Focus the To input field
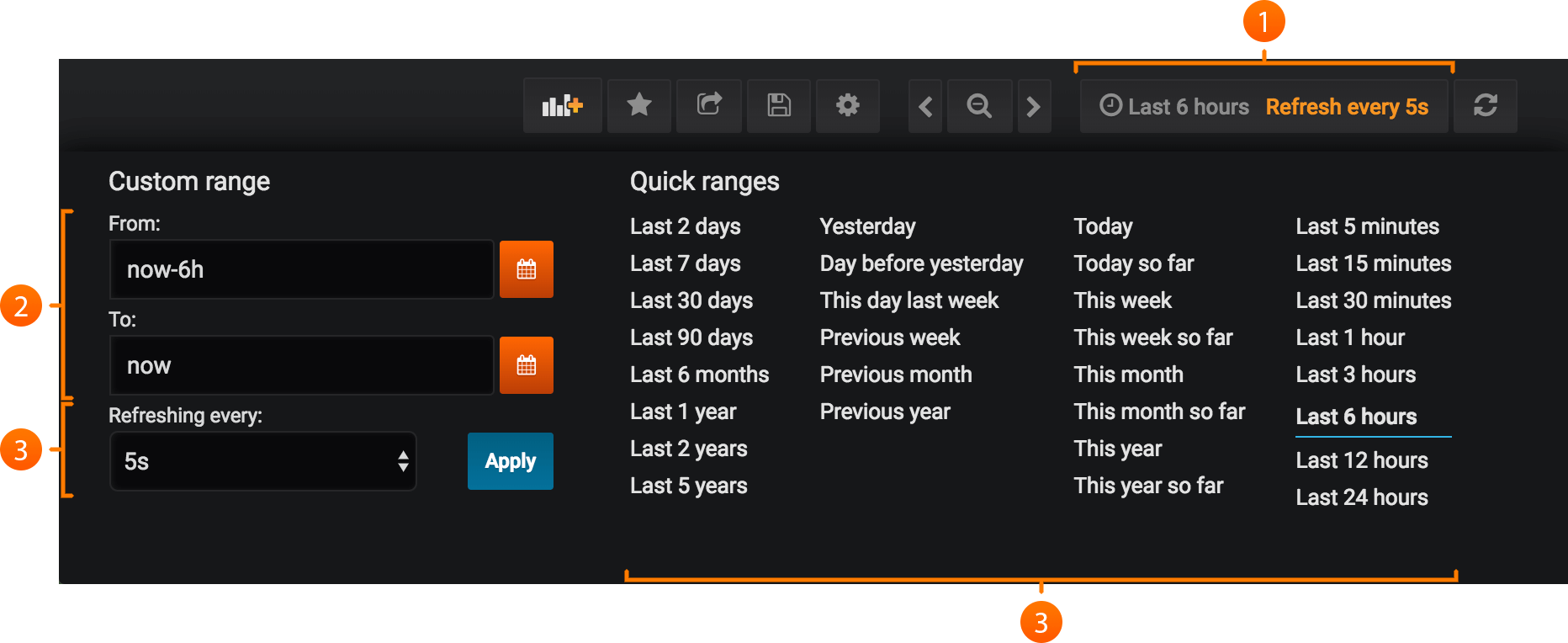Viewport: 1568px width, 643px height. [x=301, y=365]
